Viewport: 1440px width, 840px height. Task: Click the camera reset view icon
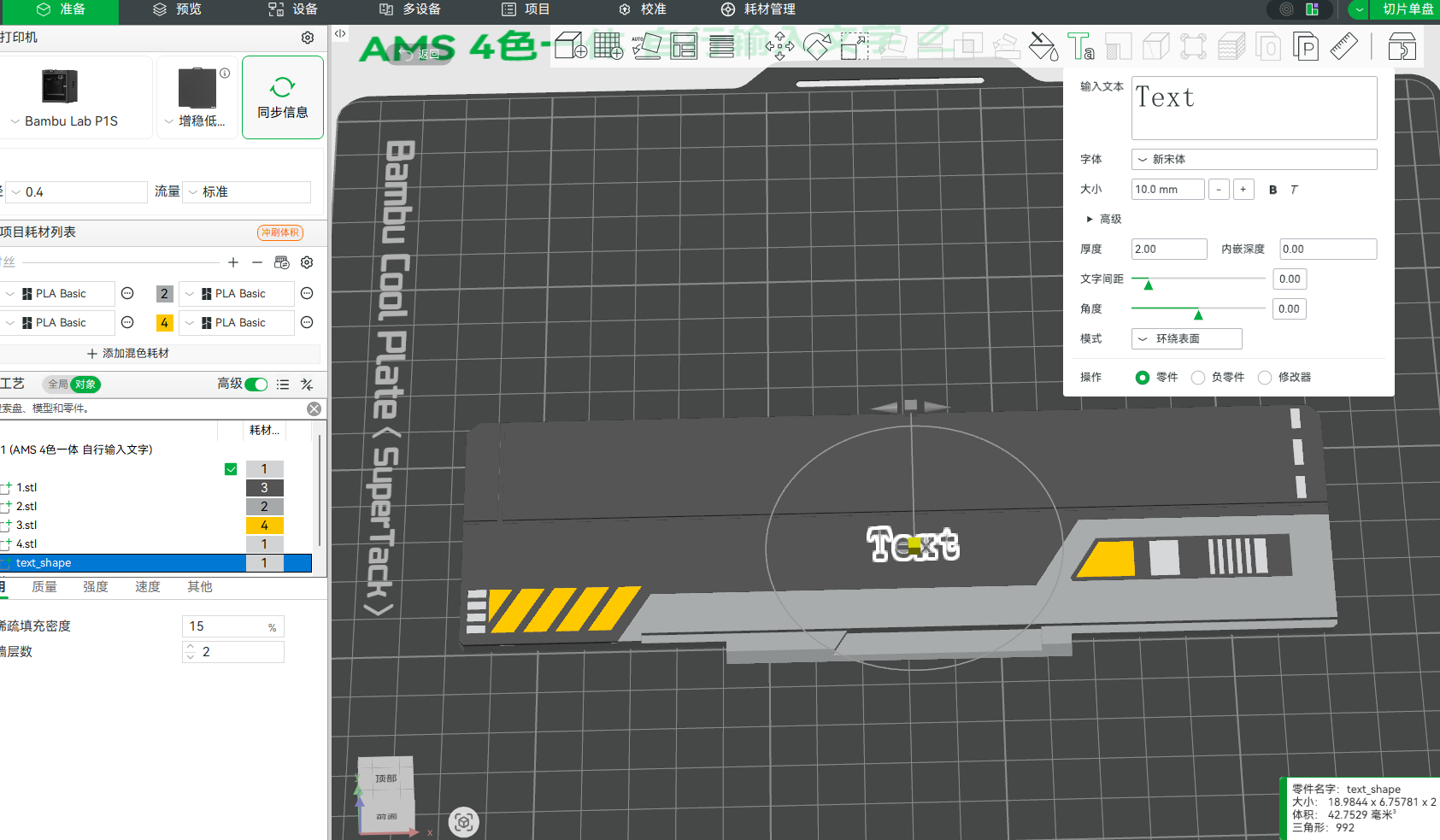[464, 822]
